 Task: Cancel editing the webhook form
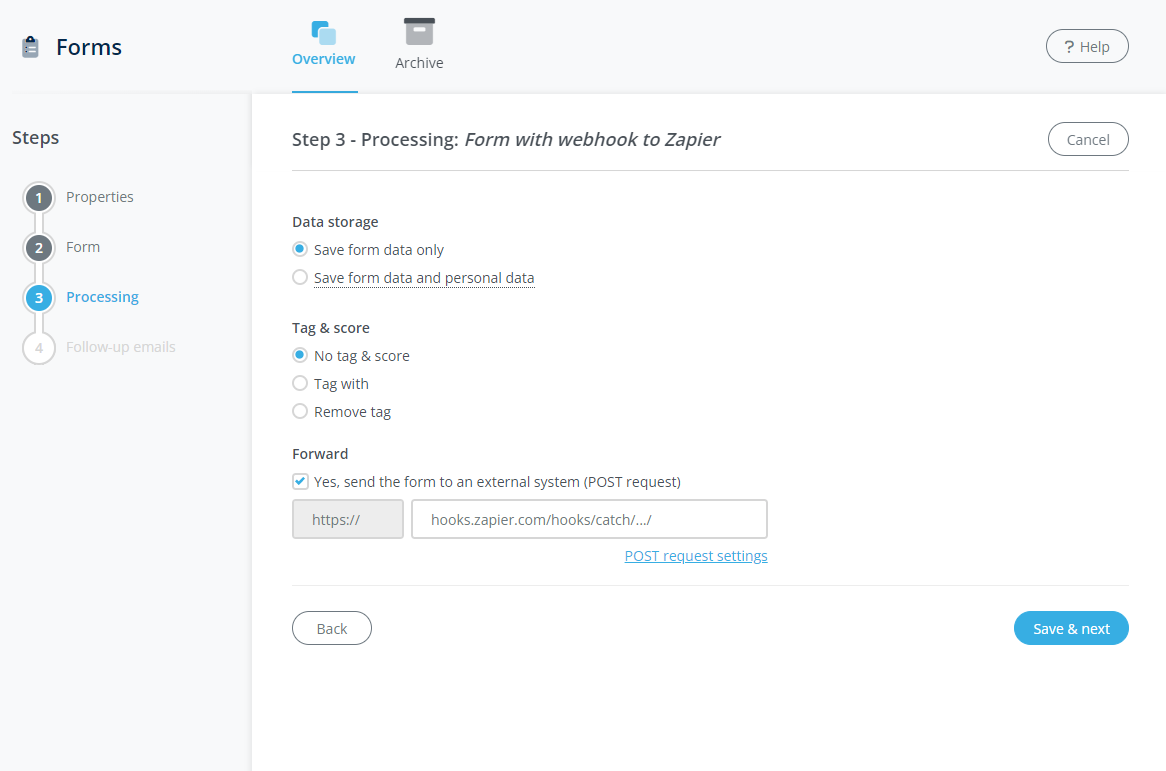tap(1088, 139)
